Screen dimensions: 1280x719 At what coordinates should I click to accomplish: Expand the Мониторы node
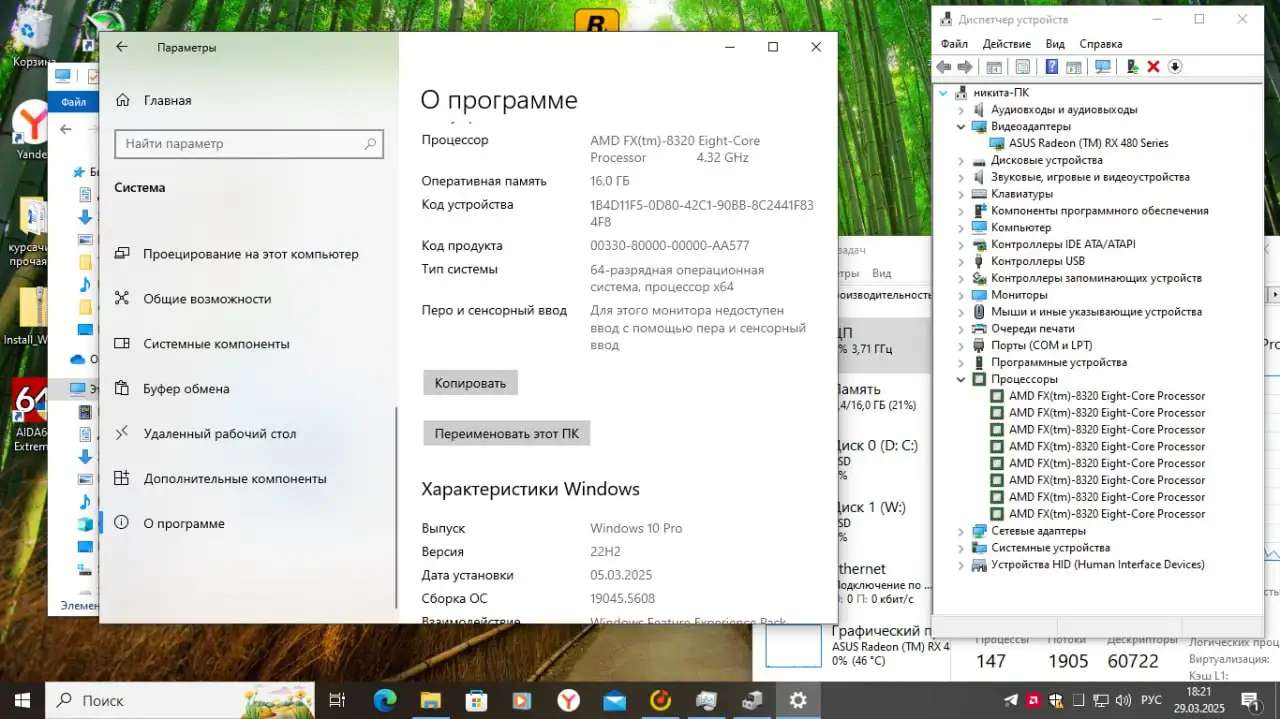click(962, 295)
